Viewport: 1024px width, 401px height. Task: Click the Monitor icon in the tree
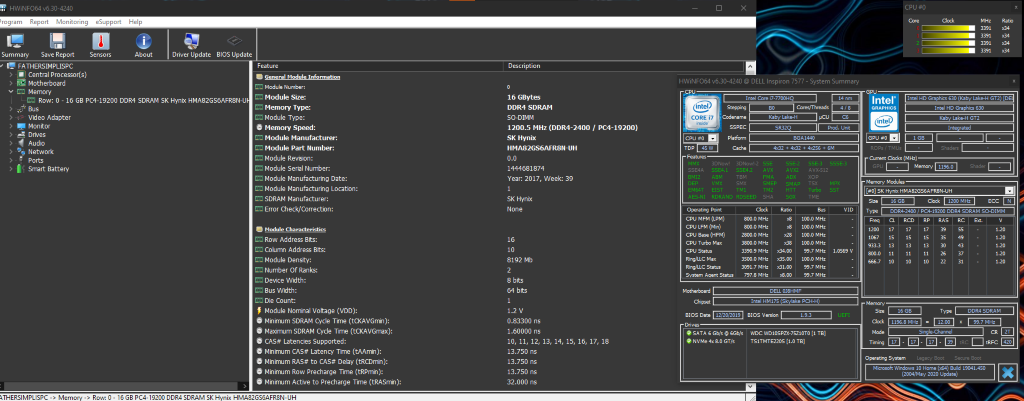[22, 126]
